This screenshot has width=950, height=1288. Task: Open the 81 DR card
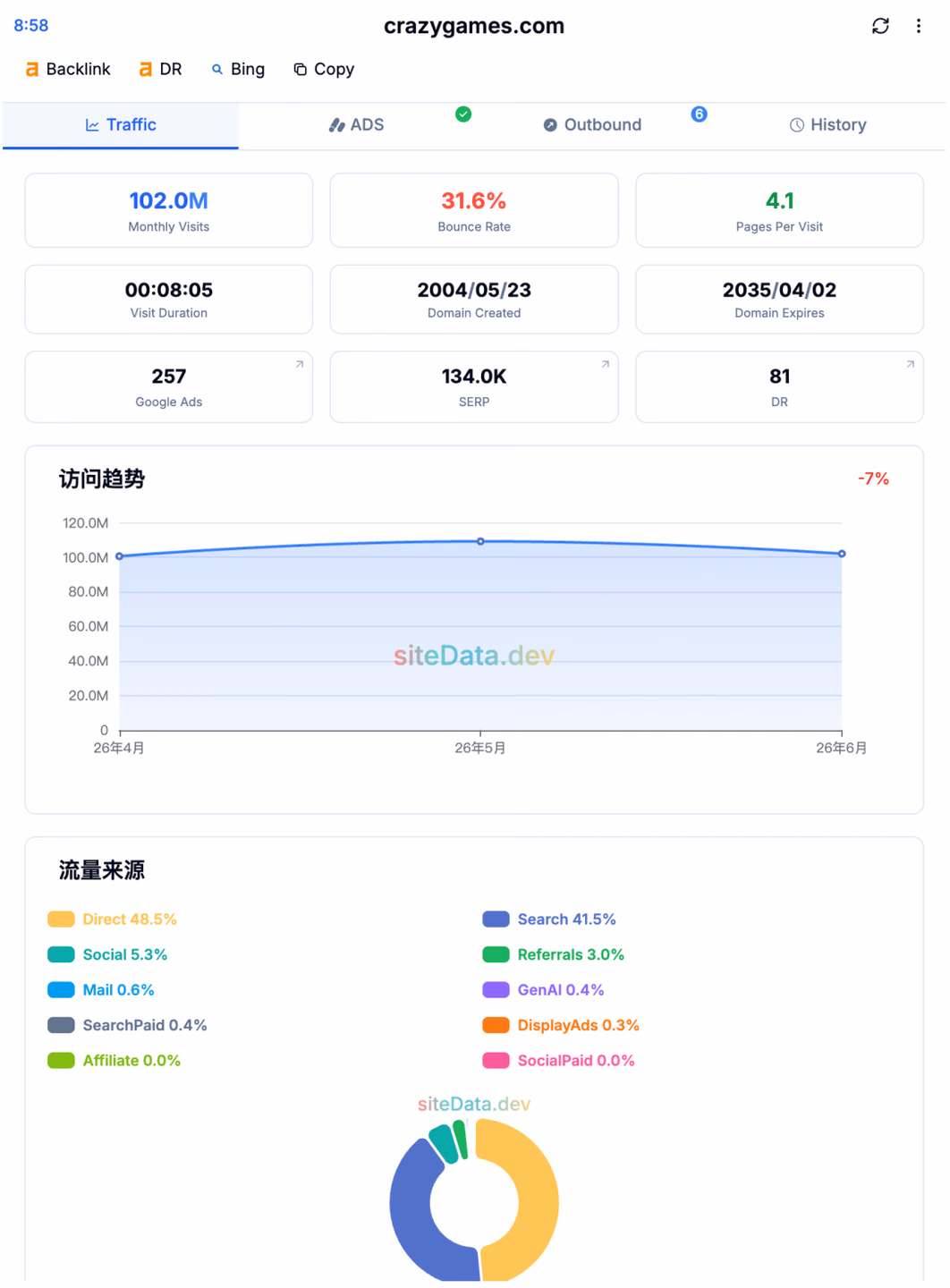pyautogui.click(x=780, y=386)
